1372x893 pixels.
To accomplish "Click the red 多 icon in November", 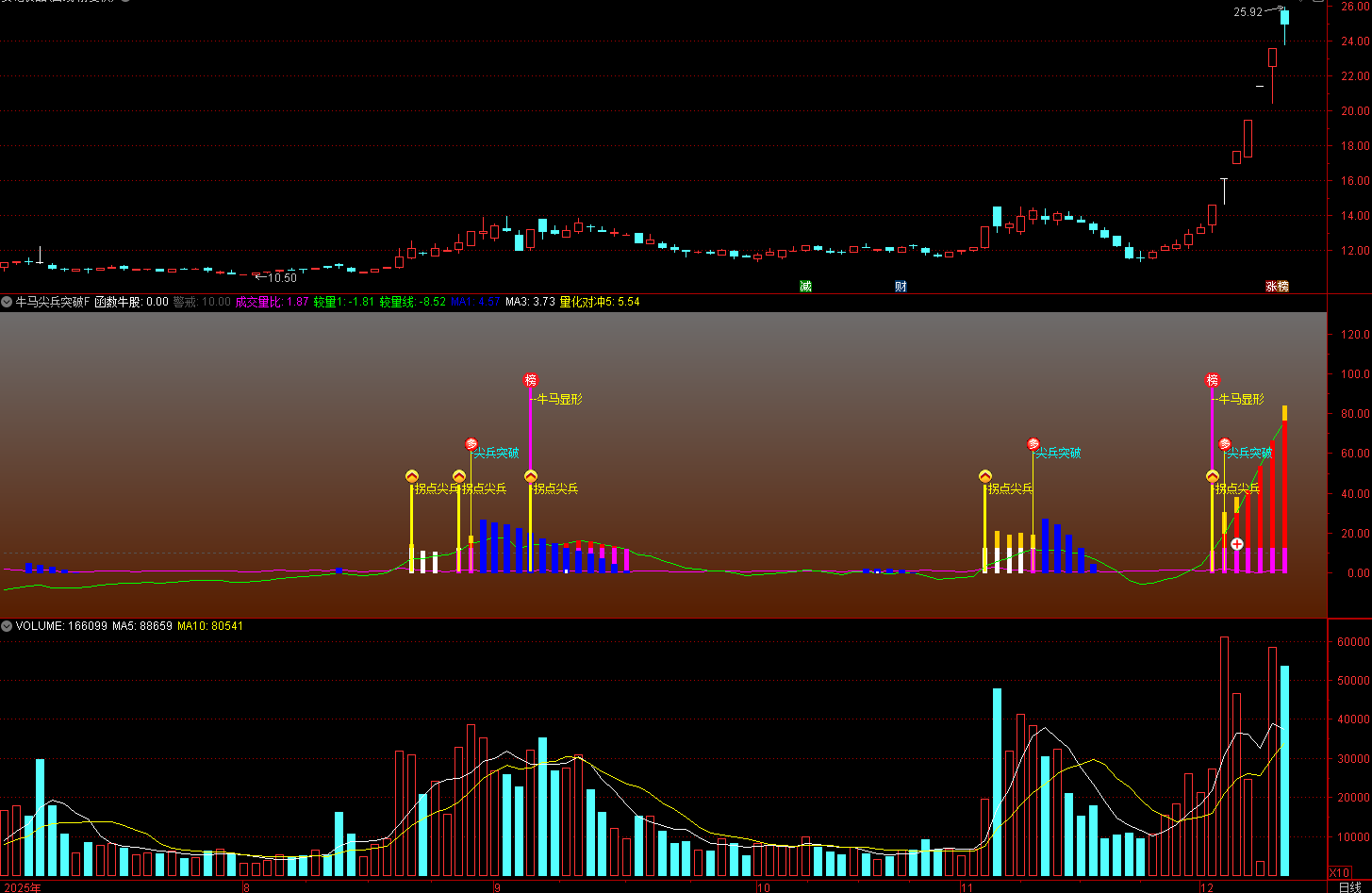I will 1033,444.
